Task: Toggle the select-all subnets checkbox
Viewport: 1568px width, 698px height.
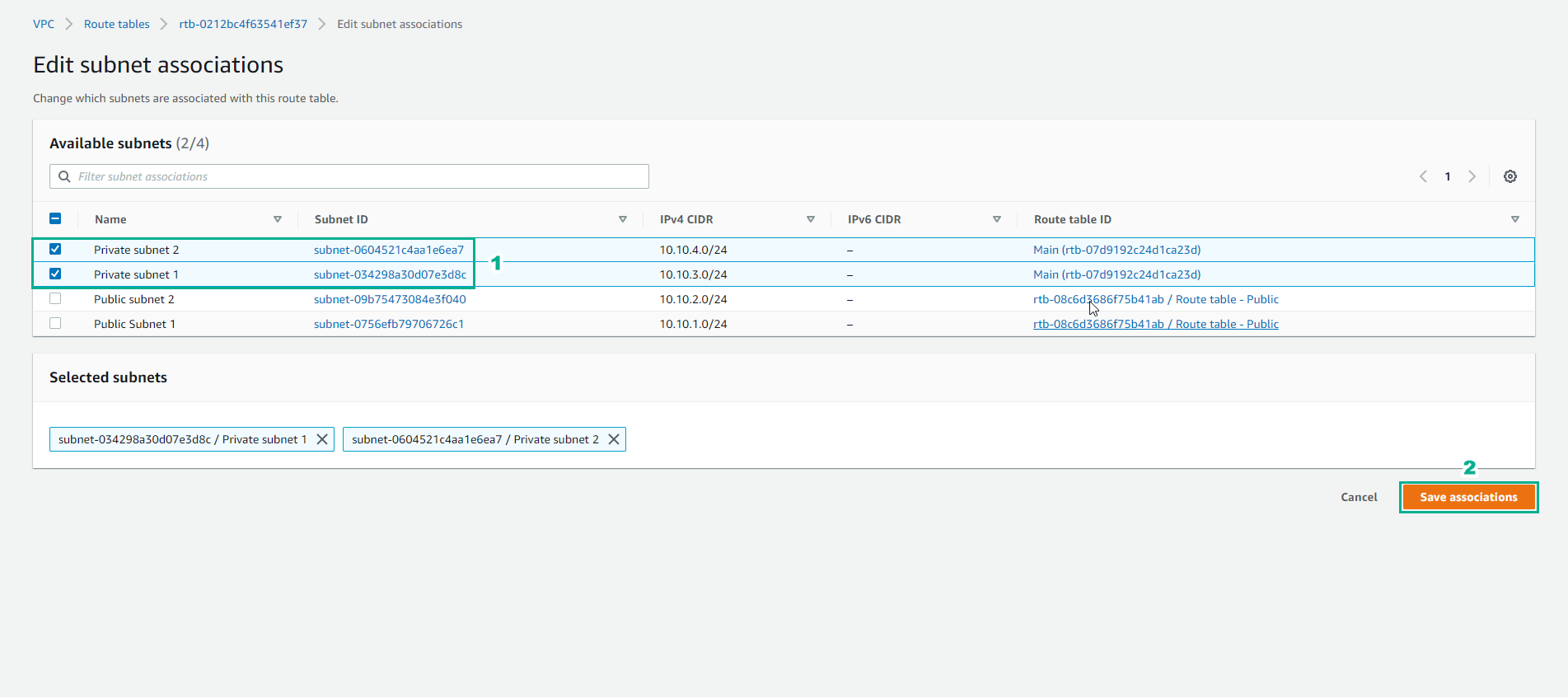Action: click(x=55, y=218)
